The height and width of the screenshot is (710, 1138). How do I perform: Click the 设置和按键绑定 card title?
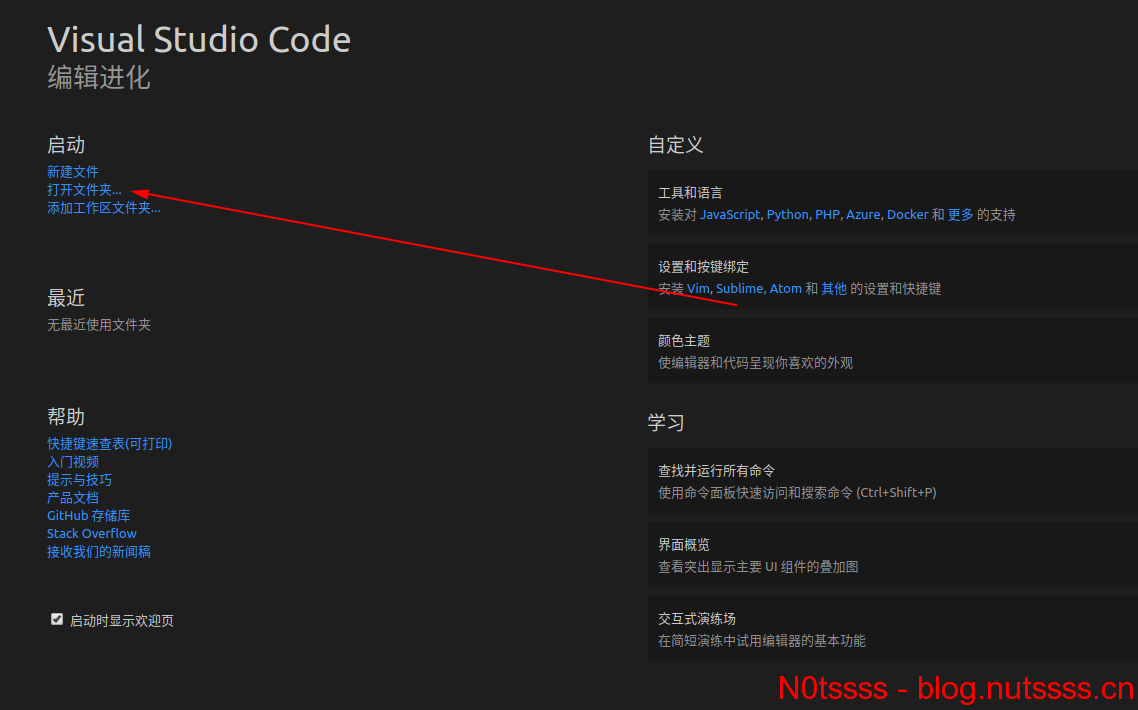click(x=703, y=267)
